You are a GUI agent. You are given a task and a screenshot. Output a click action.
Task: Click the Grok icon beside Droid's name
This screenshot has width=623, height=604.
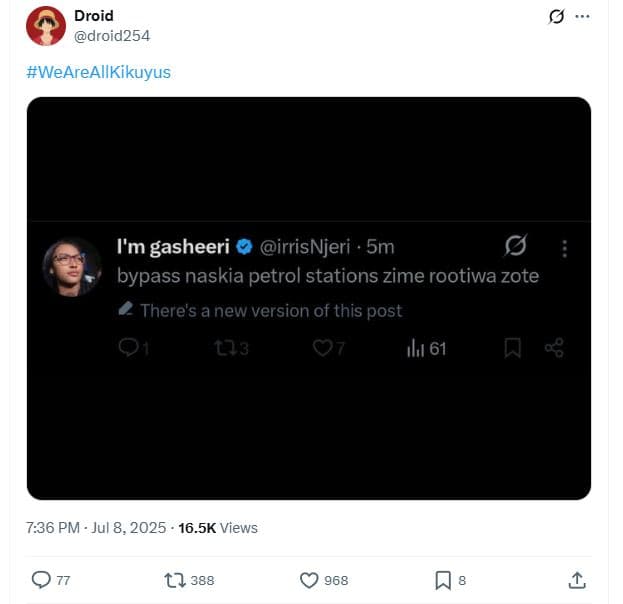(558, 17)
